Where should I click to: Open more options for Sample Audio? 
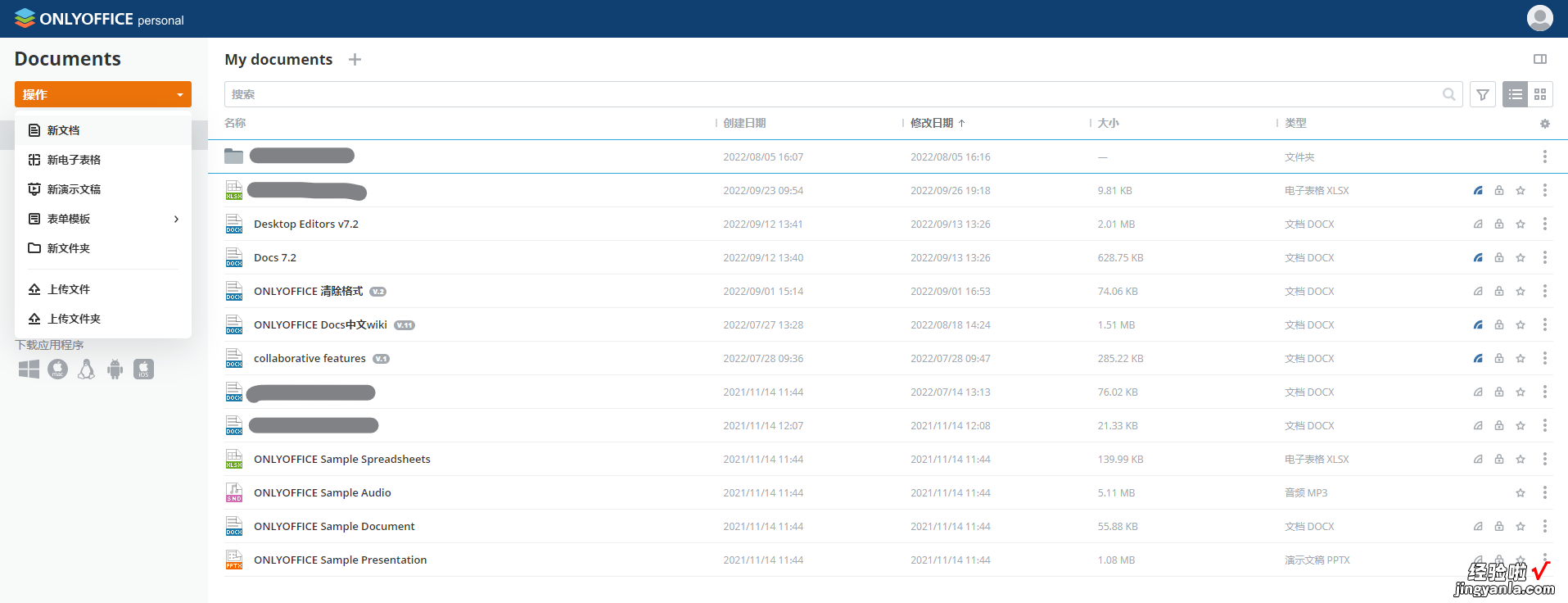tap(1544, 492)
